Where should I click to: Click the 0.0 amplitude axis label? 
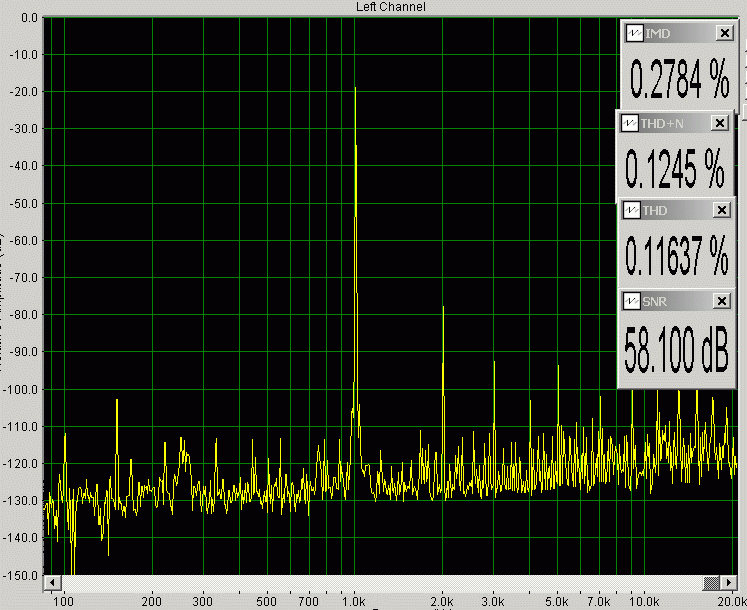point(29,18)
